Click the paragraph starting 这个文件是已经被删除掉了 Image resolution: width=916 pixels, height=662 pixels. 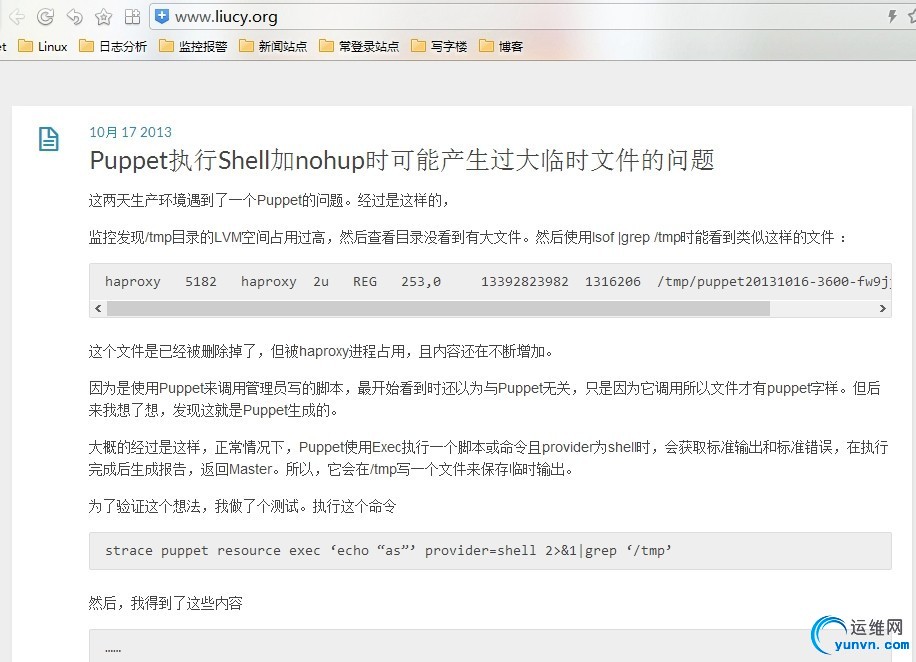(x=321, y=351)
